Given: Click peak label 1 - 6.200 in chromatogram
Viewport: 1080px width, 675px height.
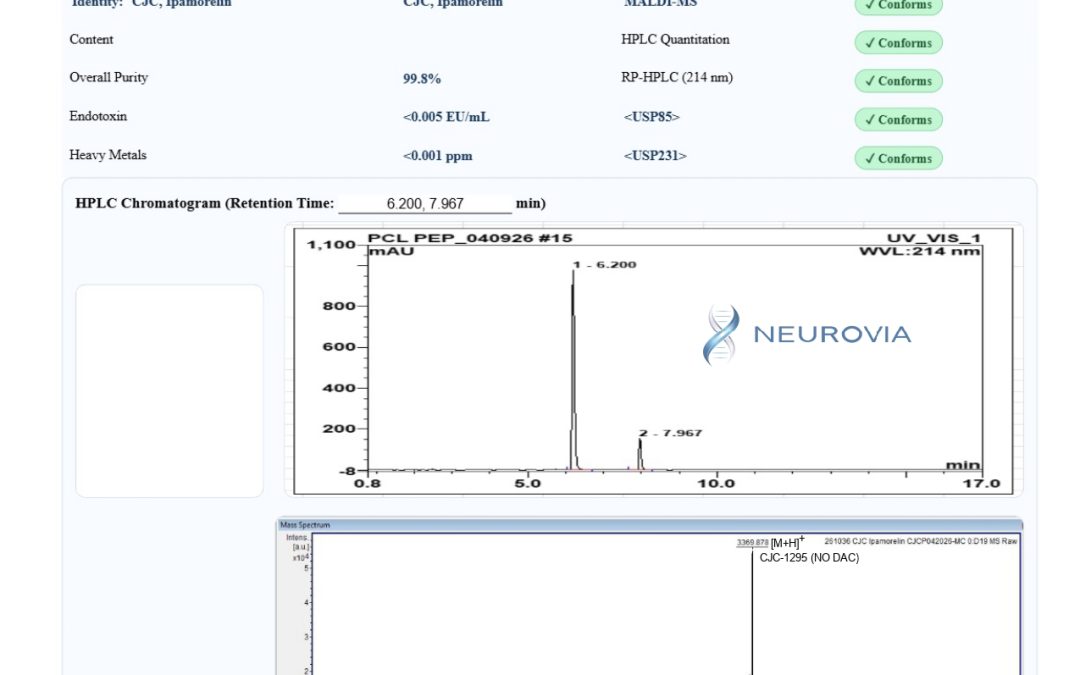Looking at the screenshot, I should click(604, 264).
